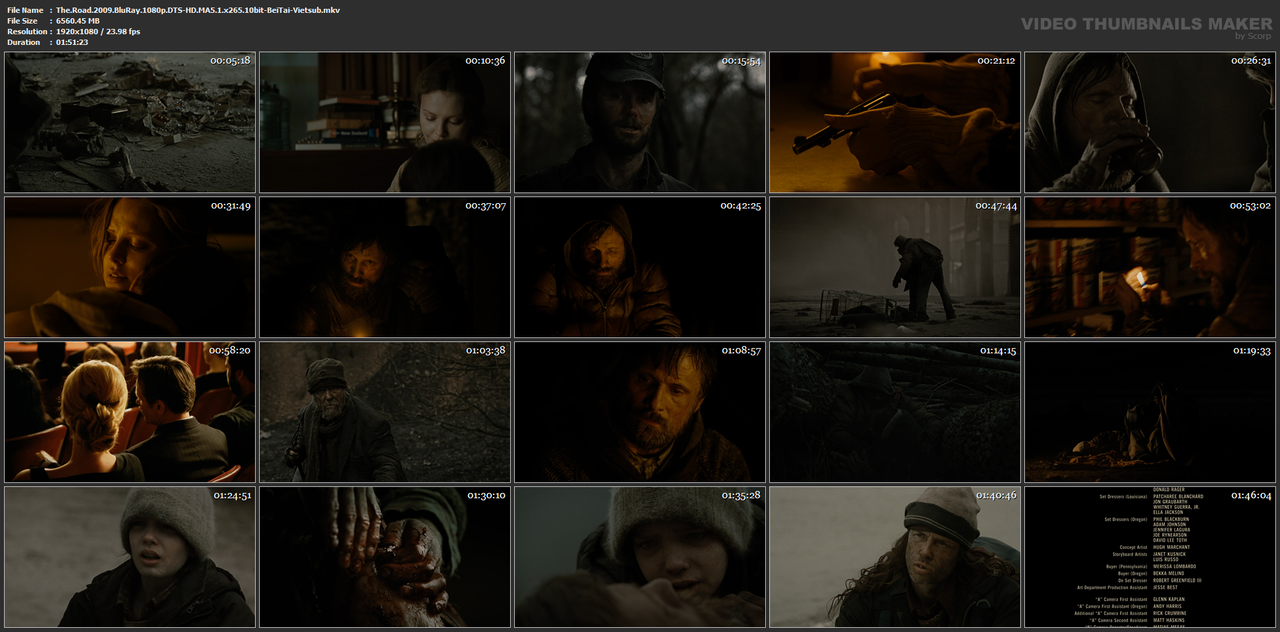Click the duration value 01:51:23
Screen dimensions: 1280x632
(x=72, y=42)
